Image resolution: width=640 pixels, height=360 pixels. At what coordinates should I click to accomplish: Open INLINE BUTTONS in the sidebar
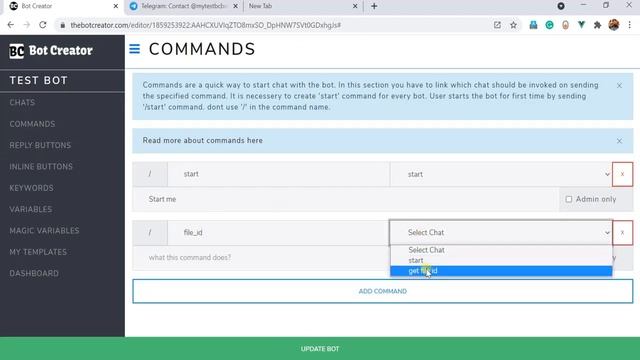click(41, 167)
